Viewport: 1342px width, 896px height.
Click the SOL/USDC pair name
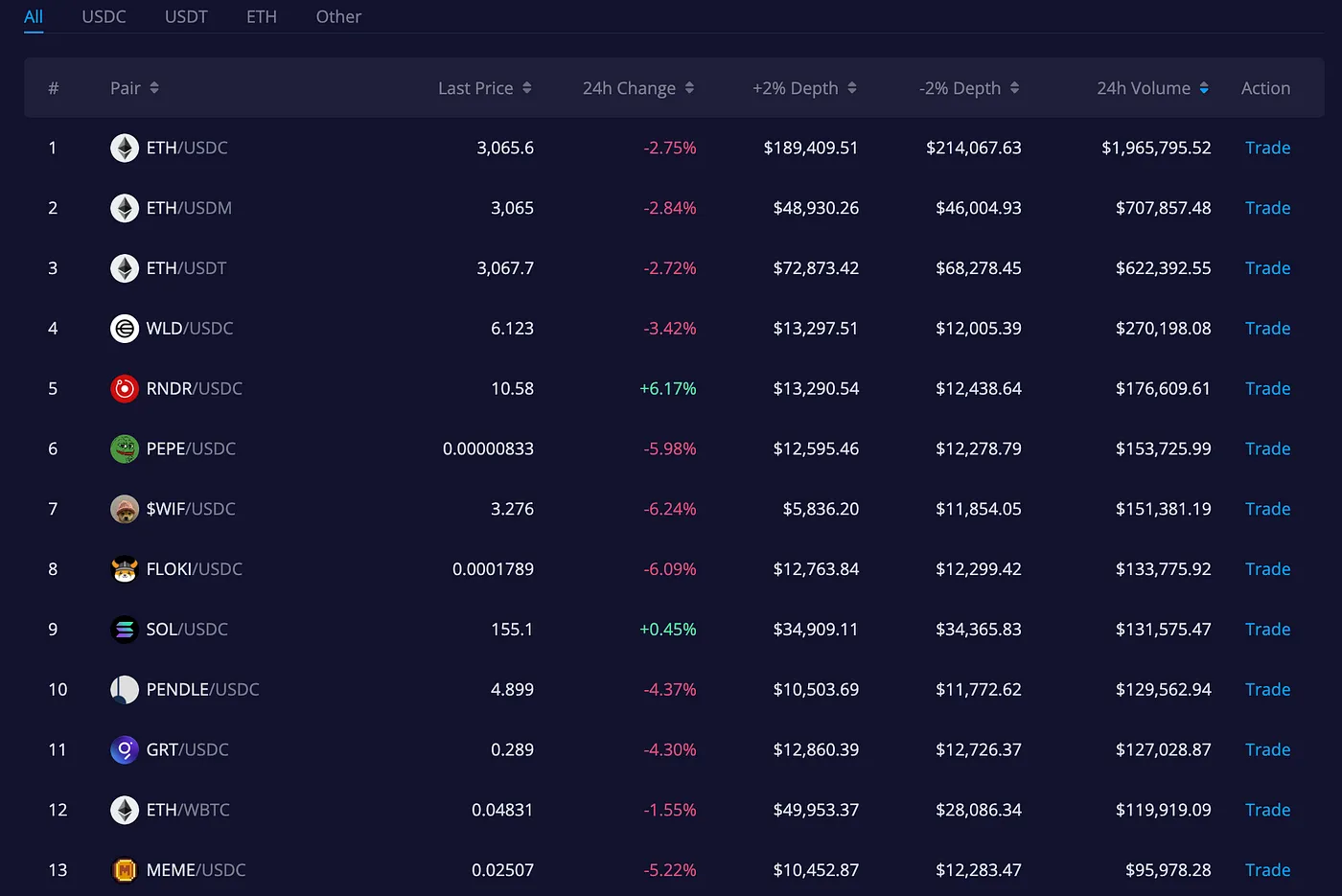187,630
